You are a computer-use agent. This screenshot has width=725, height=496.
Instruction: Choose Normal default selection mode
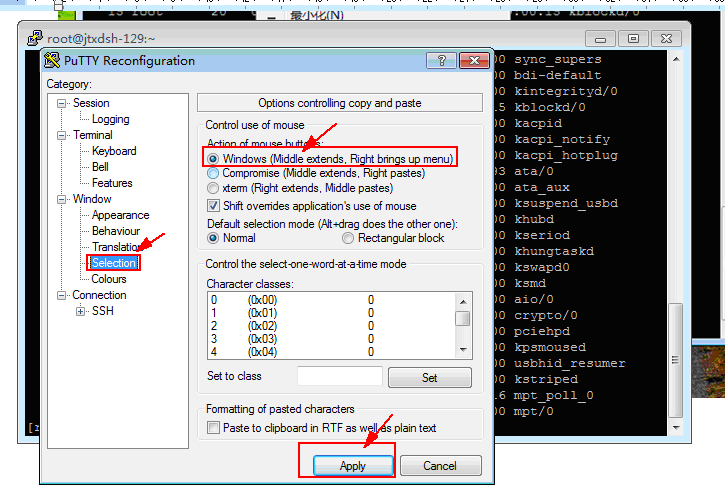point(213,238)
